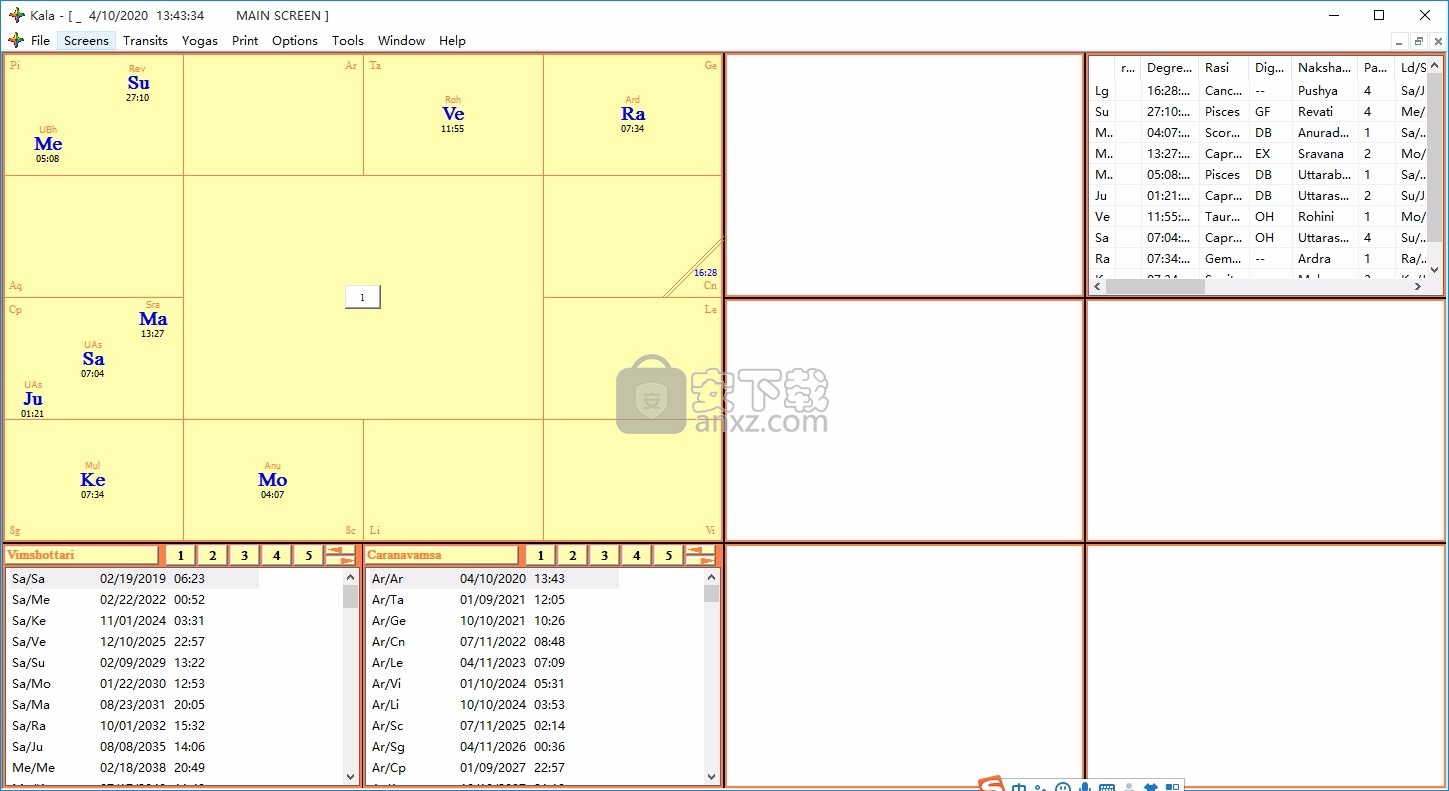Viewport: 1449px width, 791px height.
Task: Click the left arrow icon in the Vimshottari panel
Action: tap(340, 550)
